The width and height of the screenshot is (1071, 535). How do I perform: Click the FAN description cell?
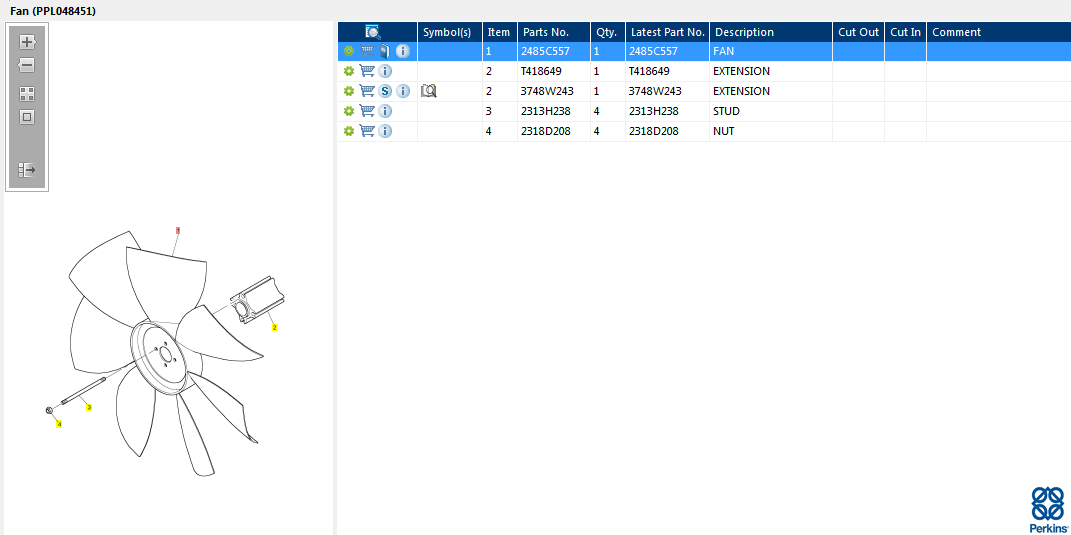coord(770,51)
